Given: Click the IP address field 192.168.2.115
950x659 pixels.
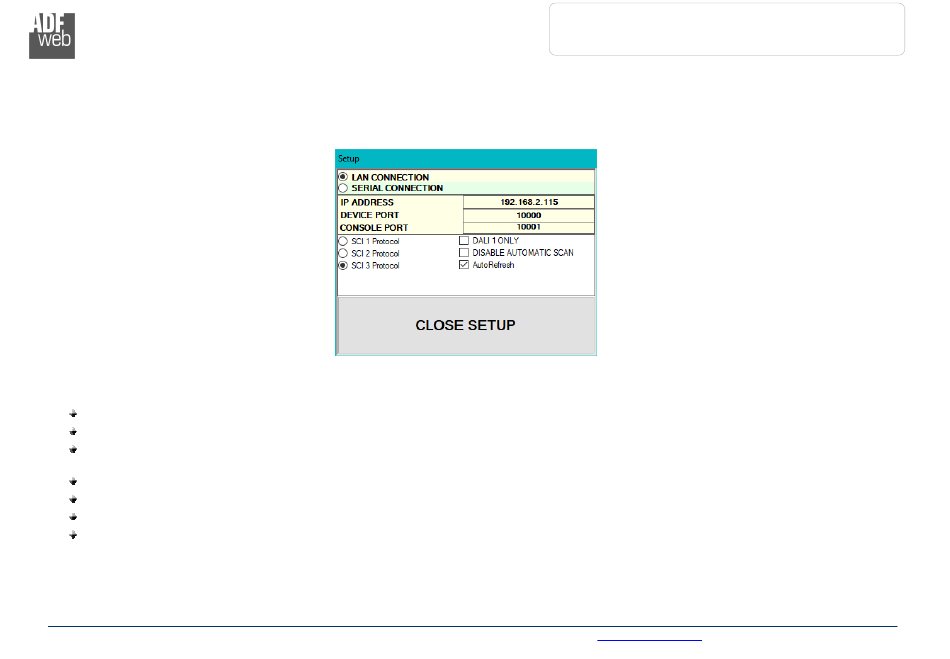Looking at the screenshot, I should click(529, 202).
